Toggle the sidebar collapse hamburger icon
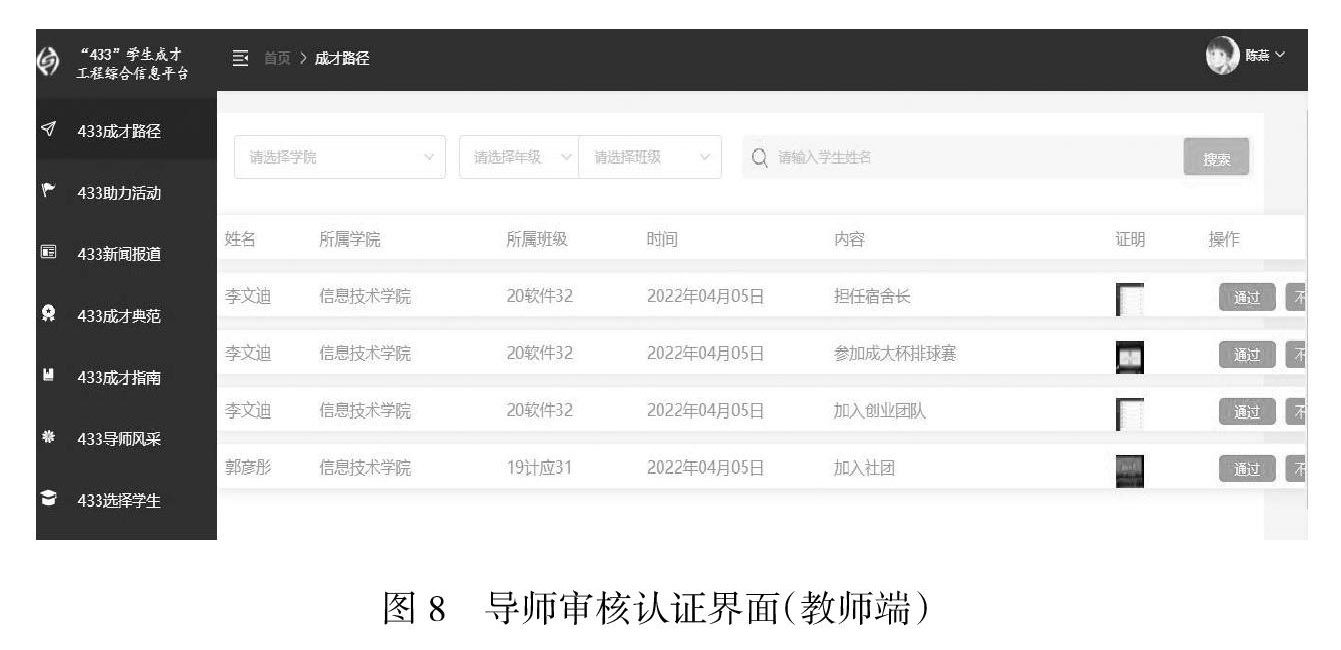This screenshot has height=650, width=1341. 240,58
